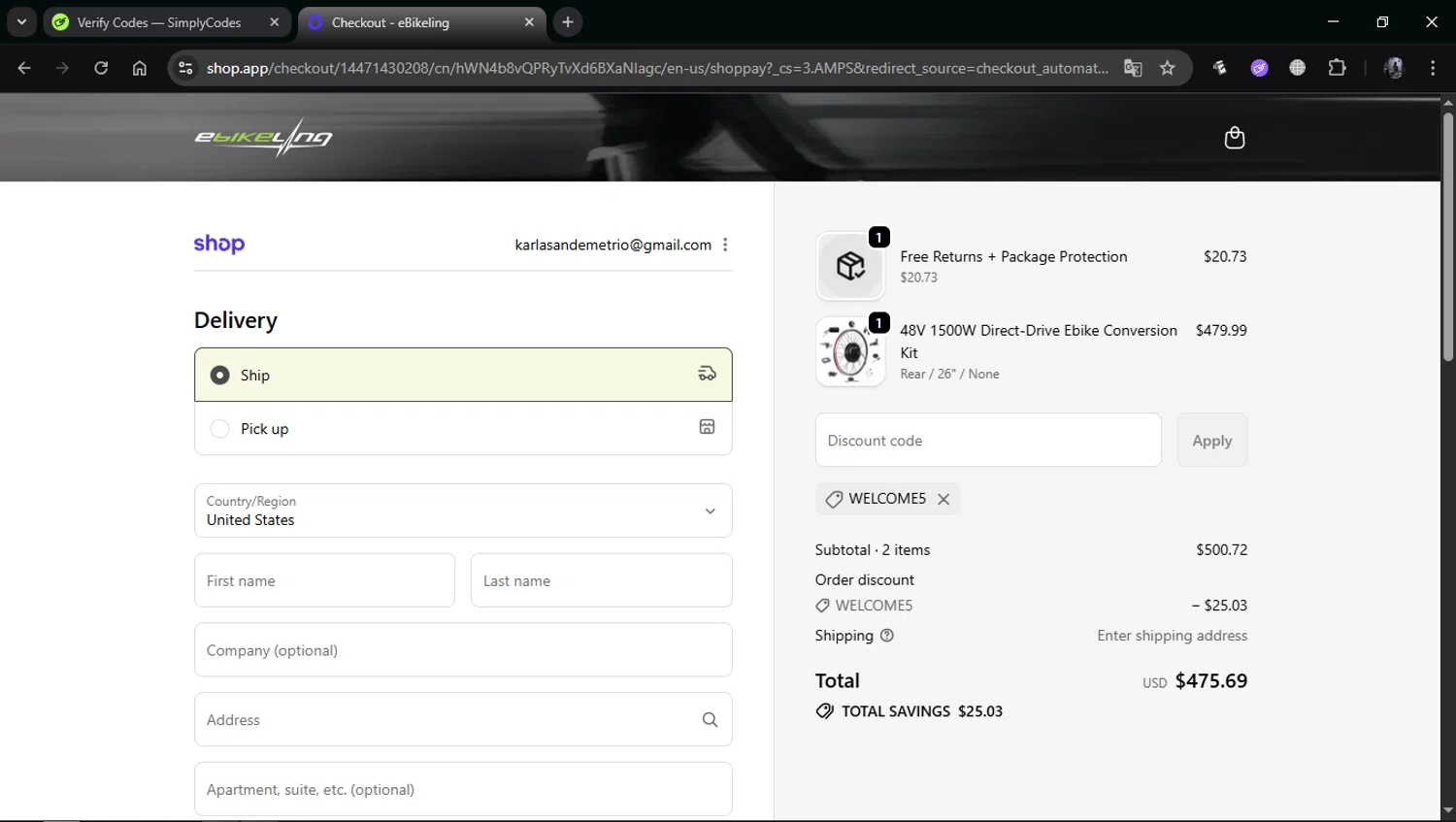Click the delivery truck icon
Viewport: 1456px width, 822px height.
coord(708,374)
